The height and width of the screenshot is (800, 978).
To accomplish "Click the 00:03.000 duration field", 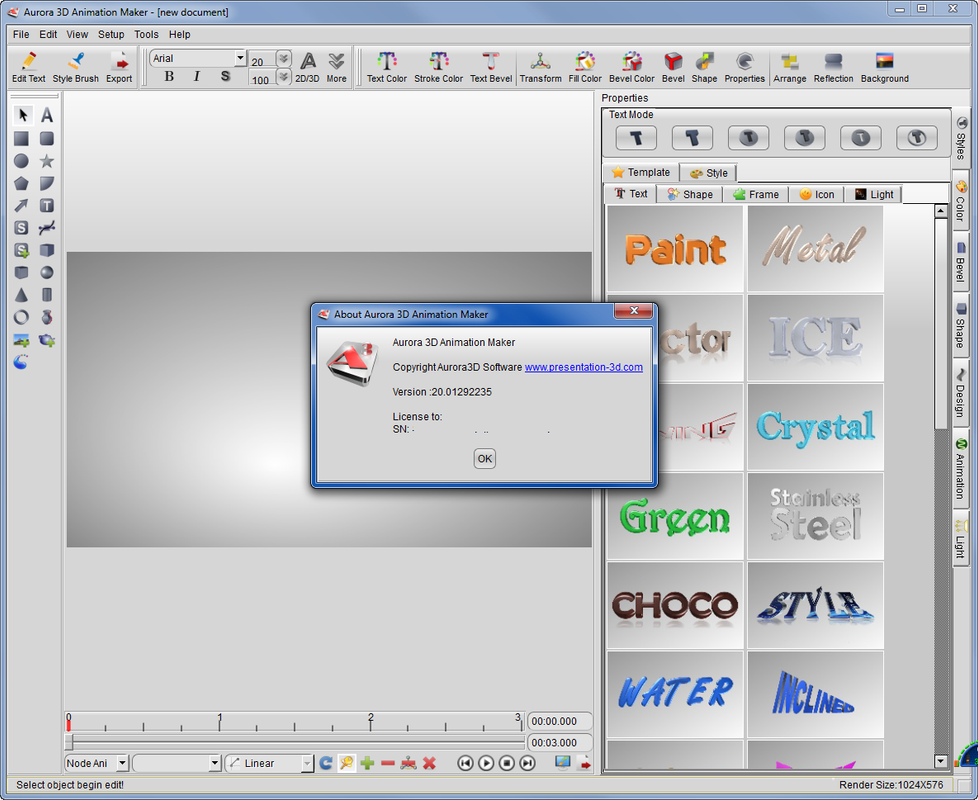I will 559,743.
